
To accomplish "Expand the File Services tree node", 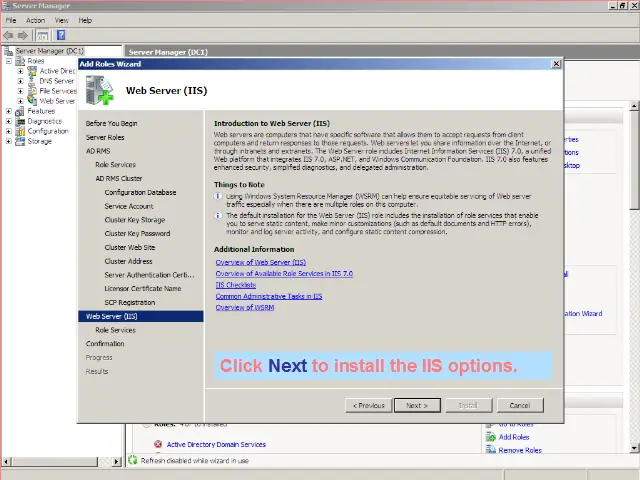I will point(20,91).
